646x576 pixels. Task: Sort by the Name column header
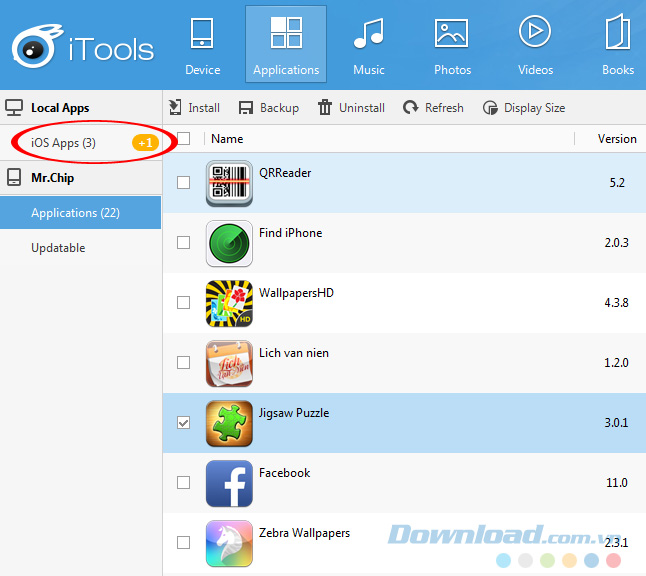[227, 139]
